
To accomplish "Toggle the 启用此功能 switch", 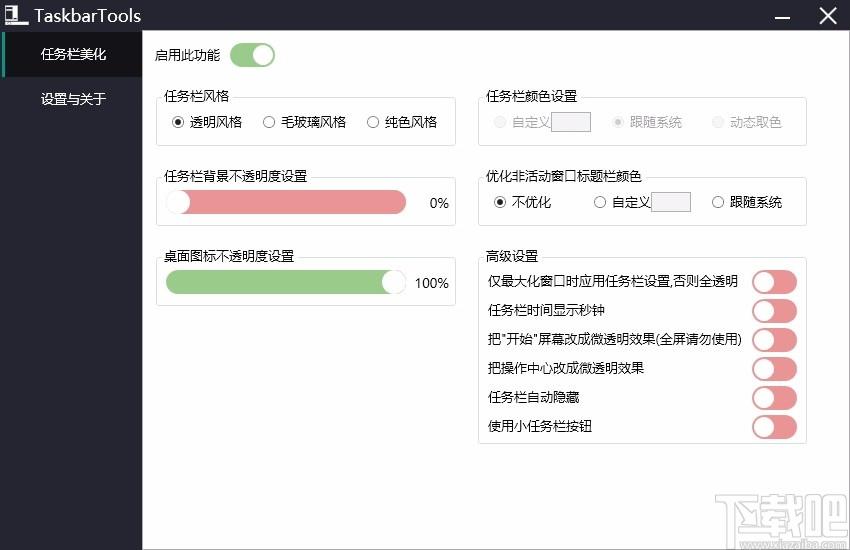I will [x=252, y=55].
